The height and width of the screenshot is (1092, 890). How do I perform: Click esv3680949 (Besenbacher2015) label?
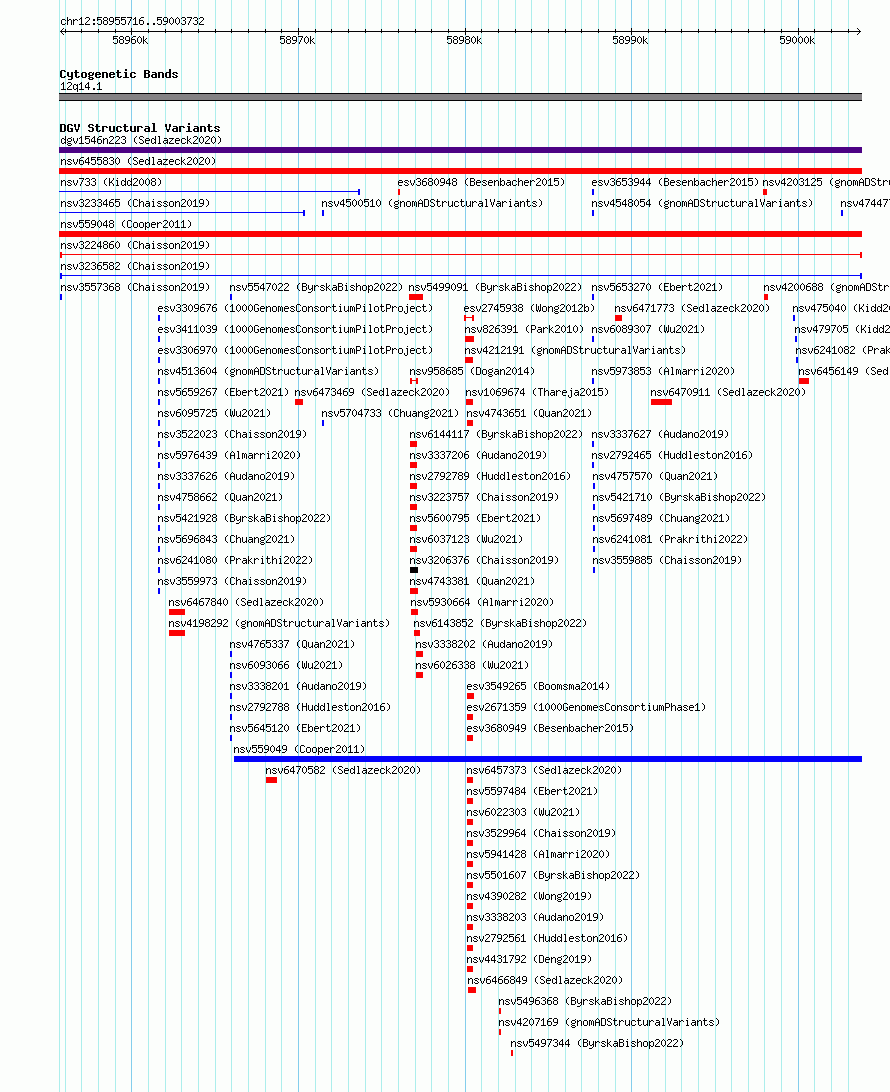tap(550, 728)
